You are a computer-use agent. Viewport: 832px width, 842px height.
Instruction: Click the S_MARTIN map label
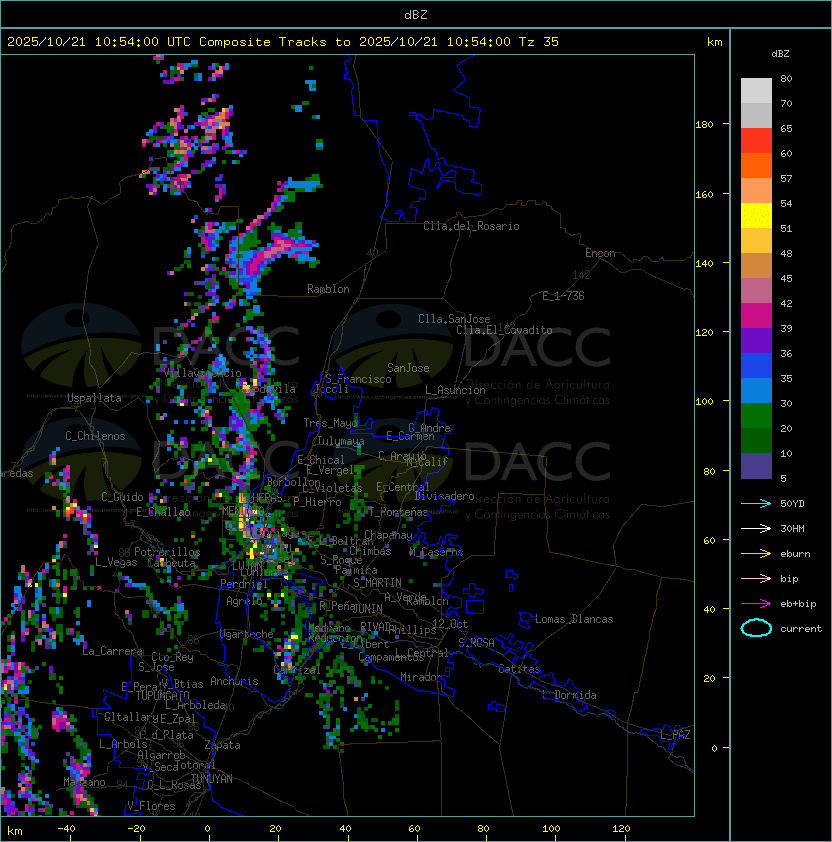(377, 583)
